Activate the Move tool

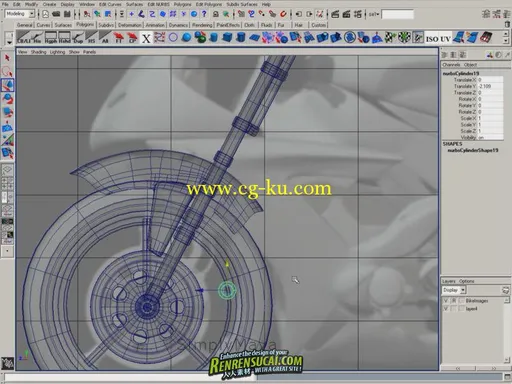coord(7,85)
